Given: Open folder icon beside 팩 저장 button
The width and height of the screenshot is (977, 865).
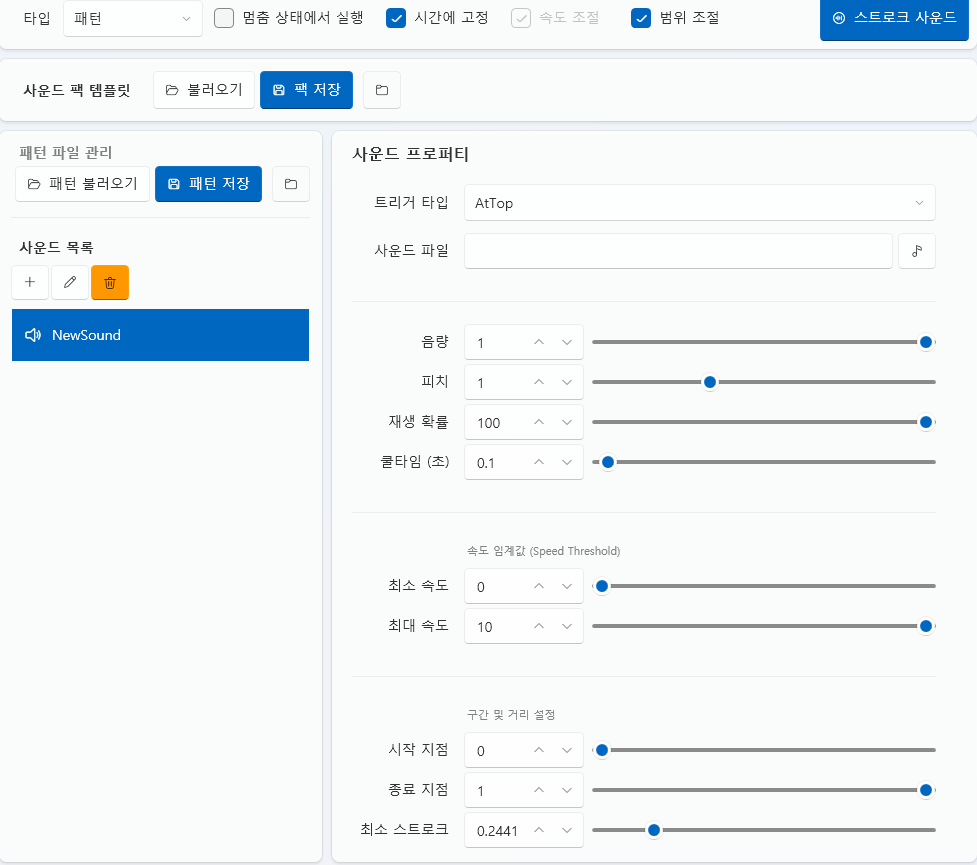Looking at the screenshot, I should 382,90.
